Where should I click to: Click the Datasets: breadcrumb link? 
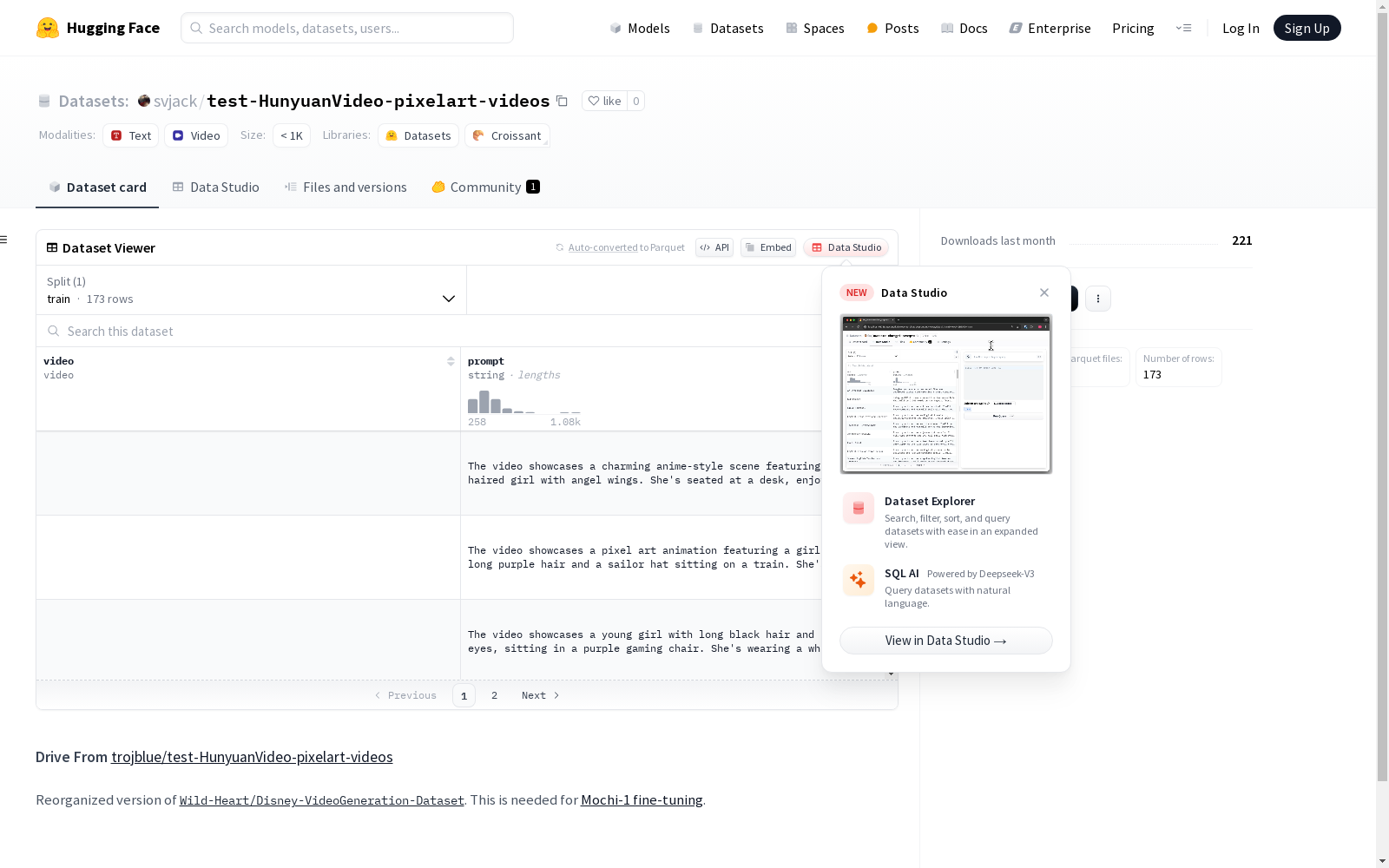click(93, 101)
